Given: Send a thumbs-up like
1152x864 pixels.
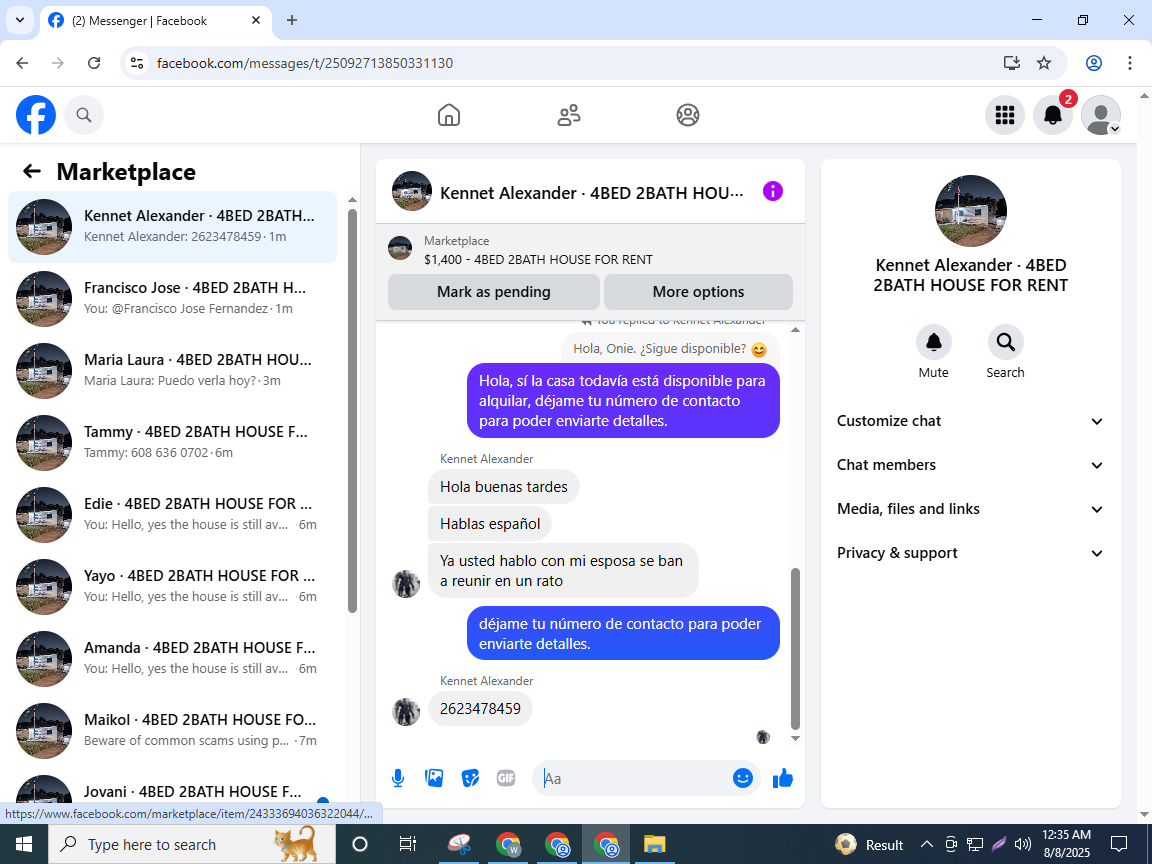Looking at the screenshot, I should (783, 778).
